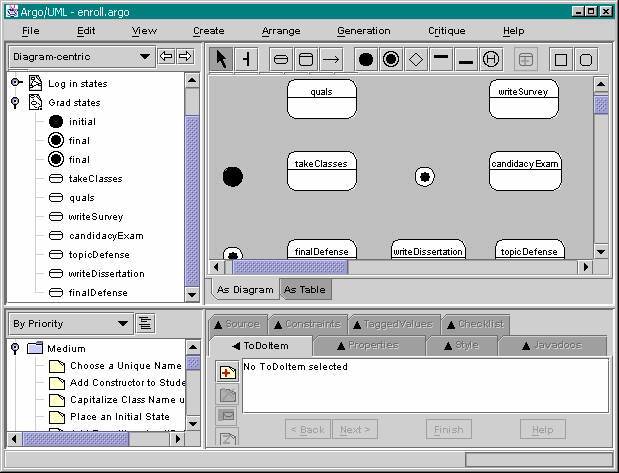Open the Properties tab
The width and height of the screenshot is (619, 473).
tap(369, 345)
